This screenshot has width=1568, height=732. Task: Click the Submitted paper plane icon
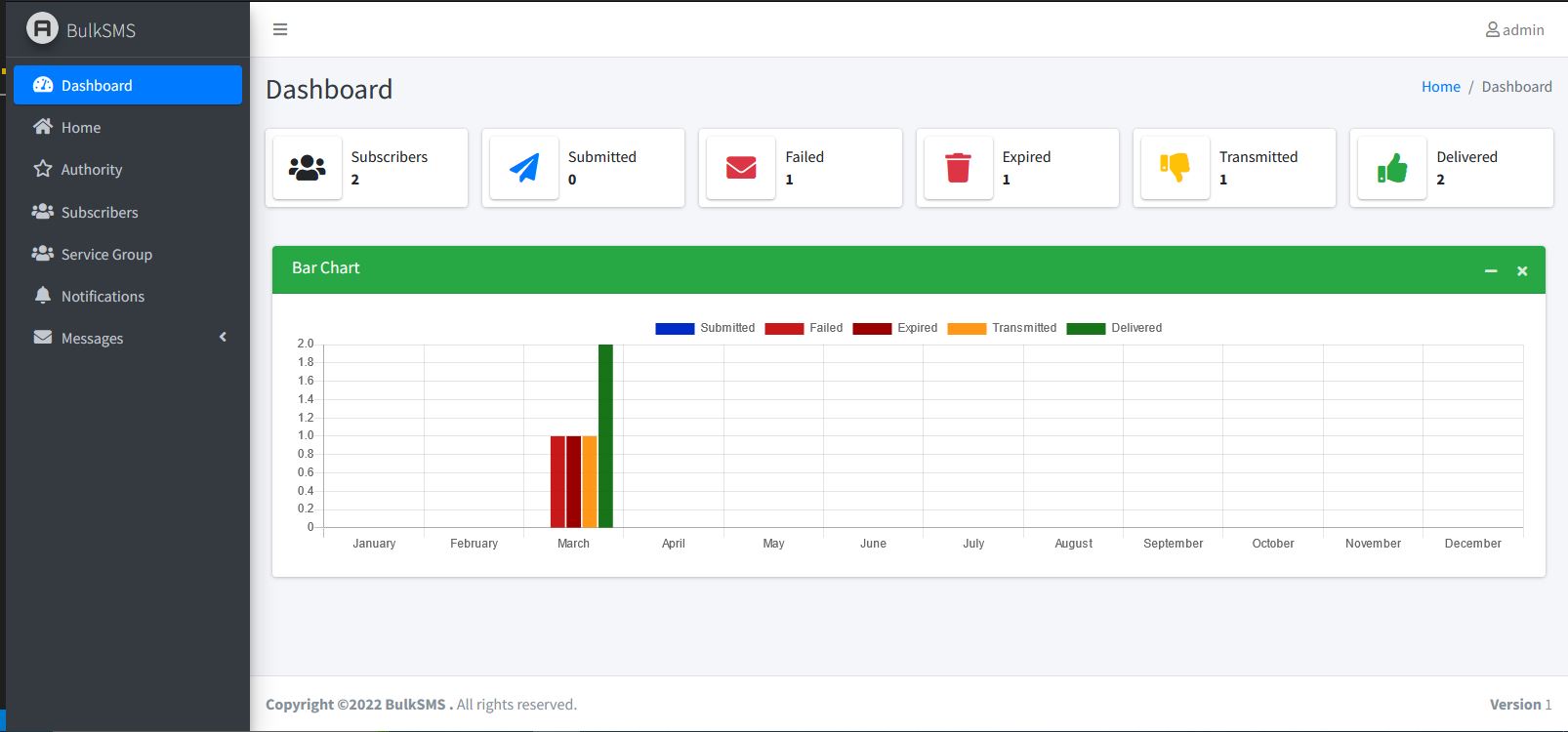(x=524, y=168)
